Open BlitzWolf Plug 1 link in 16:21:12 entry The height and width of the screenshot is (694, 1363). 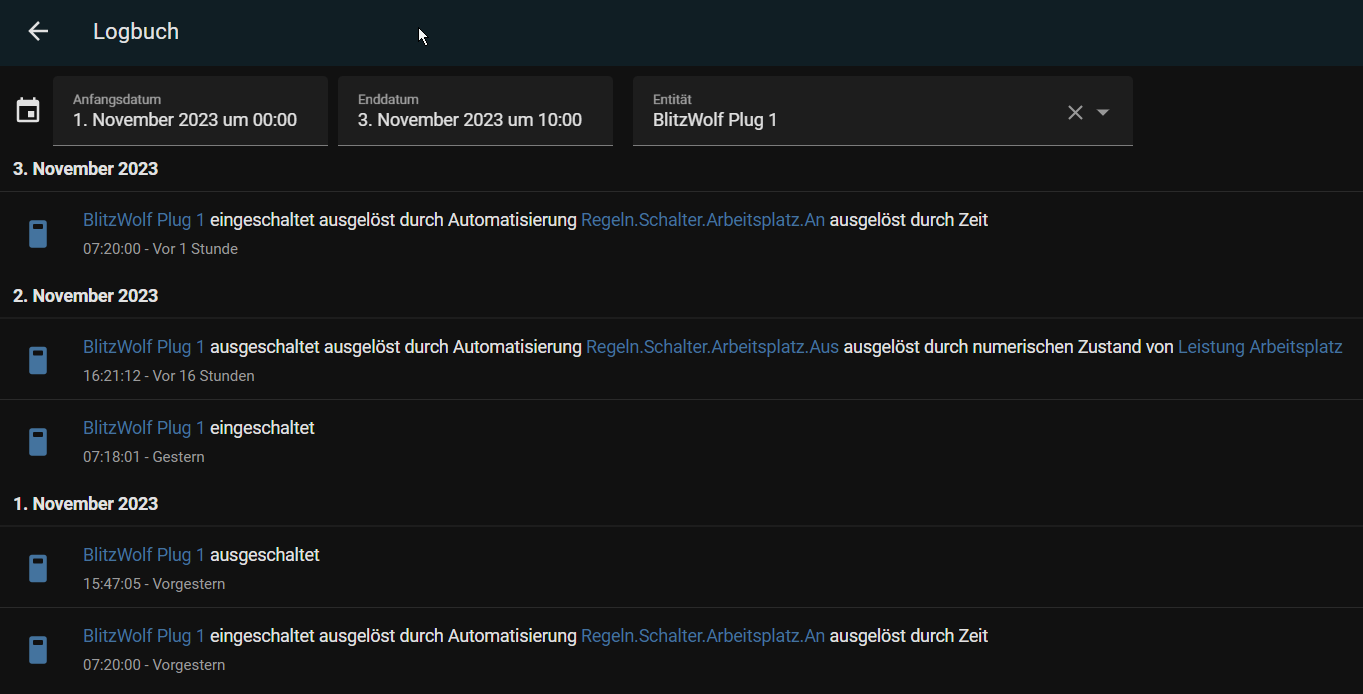[144, 347]
